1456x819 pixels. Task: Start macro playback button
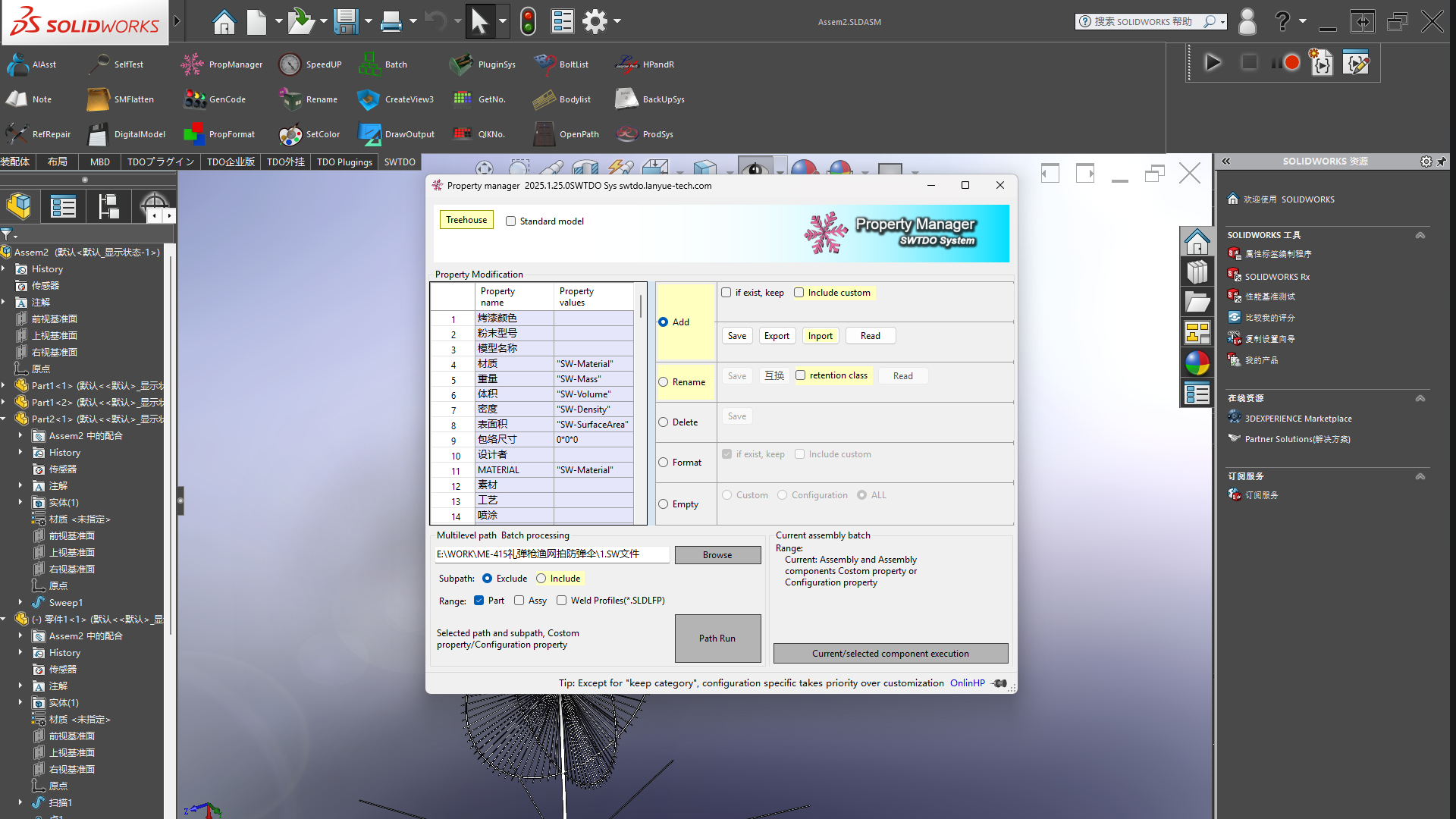click(1213, 63)
